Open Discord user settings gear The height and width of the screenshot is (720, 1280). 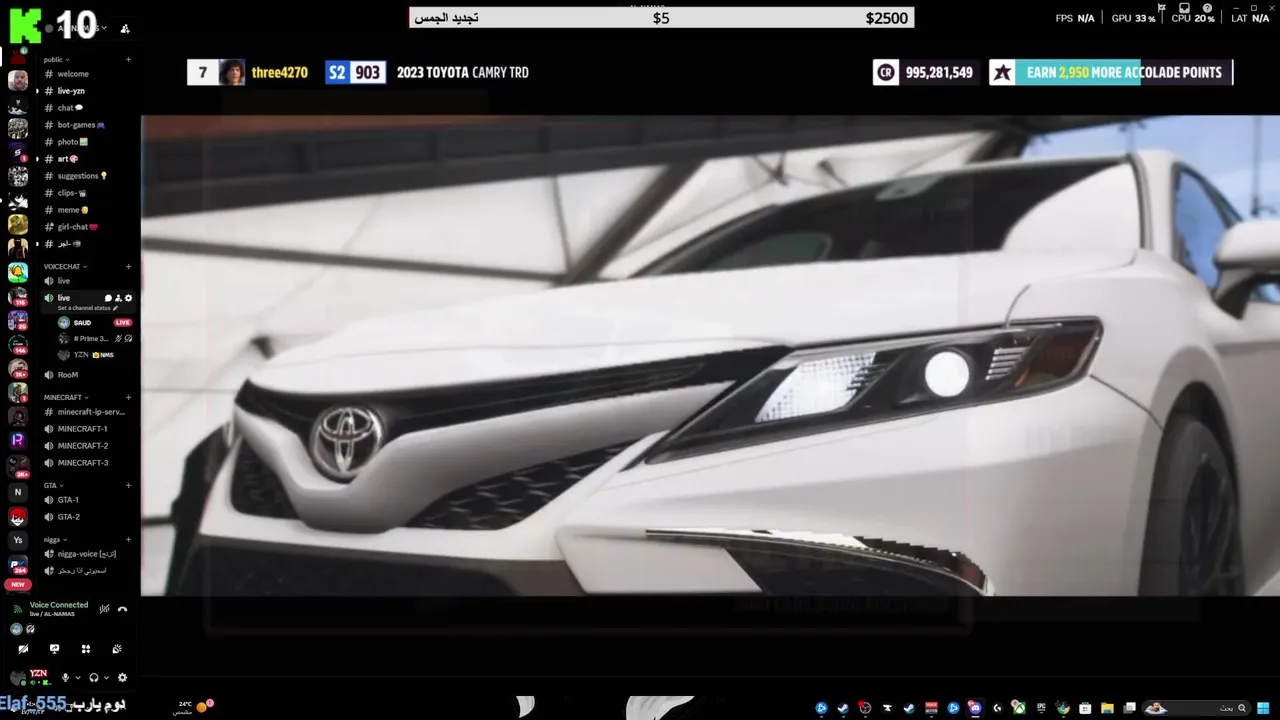pos(122,678)
